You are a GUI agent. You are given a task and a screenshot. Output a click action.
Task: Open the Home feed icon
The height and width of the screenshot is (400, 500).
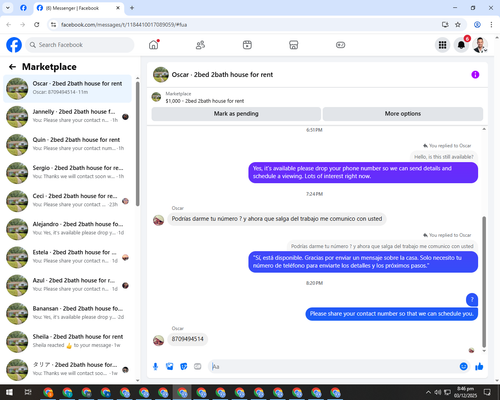pyautogui.click(x=154, y=45)
